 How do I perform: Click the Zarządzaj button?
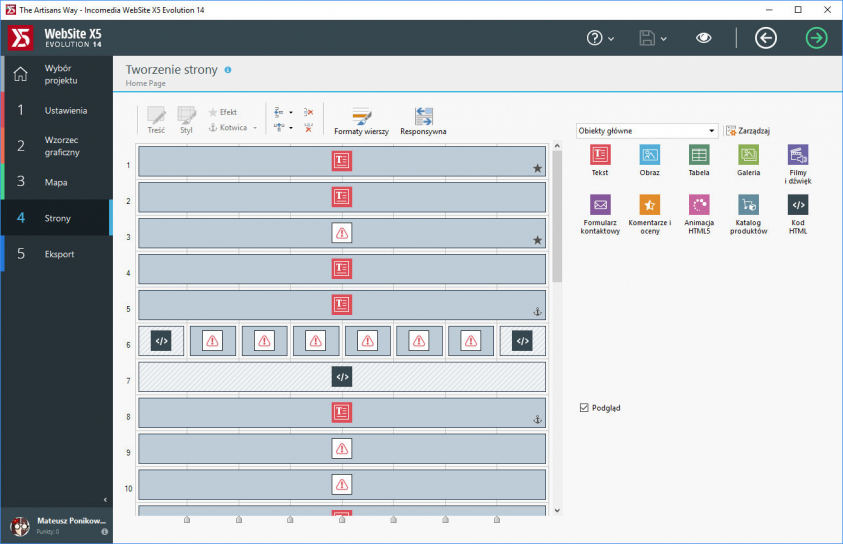(x=748, y=131)
